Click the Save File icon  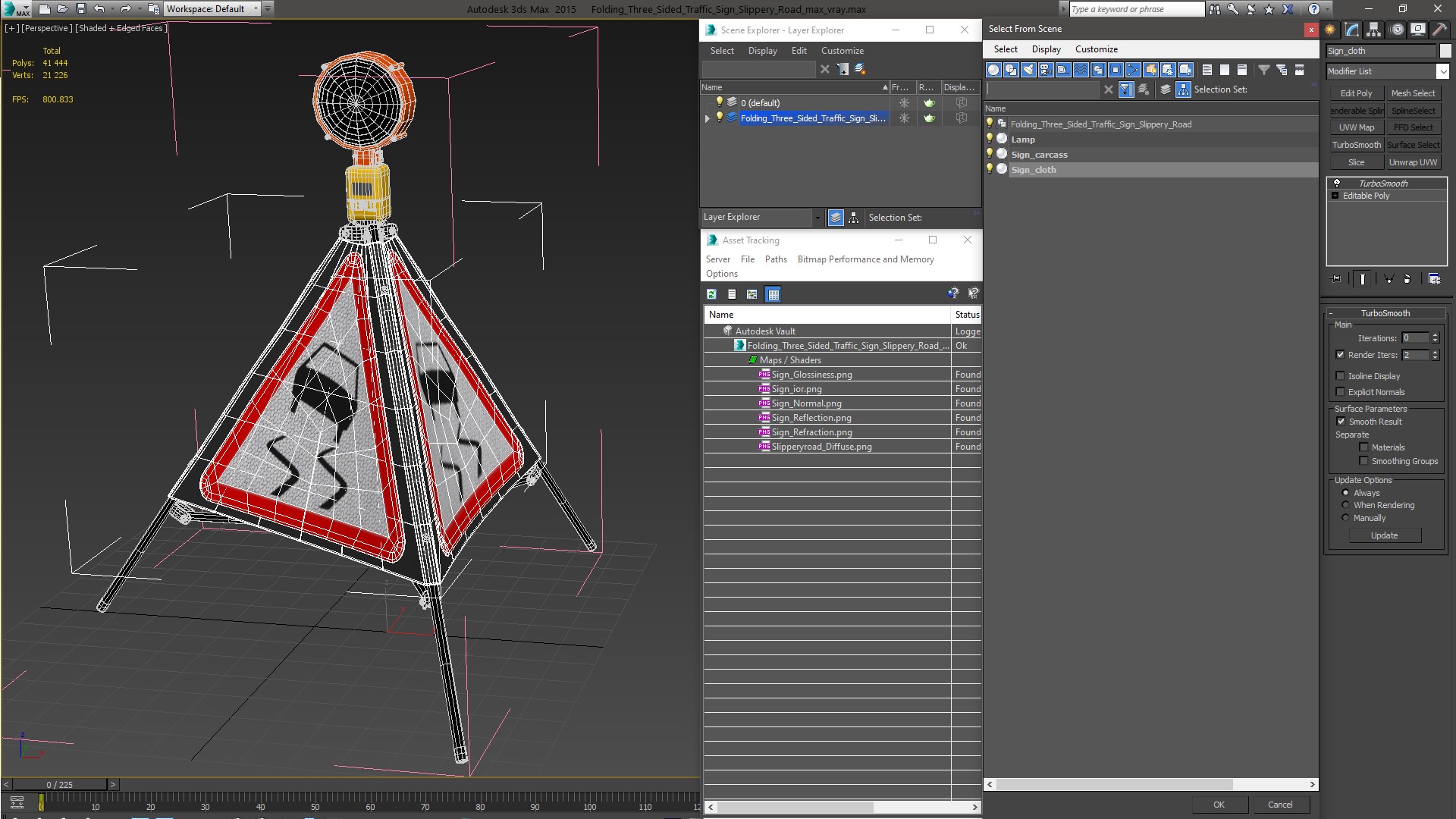click(81, 9)
